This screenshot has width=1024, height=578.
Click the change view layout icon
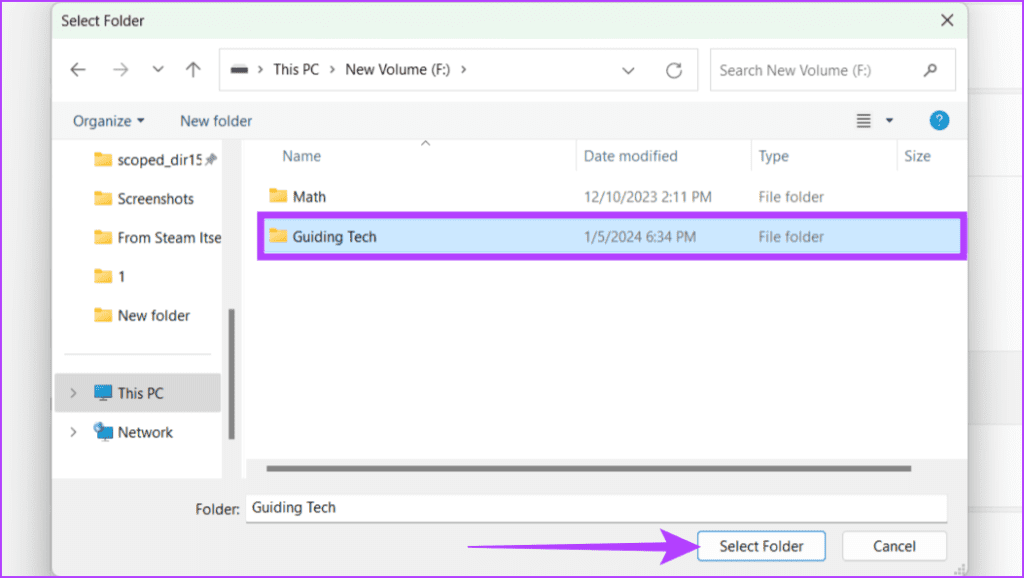862,120
